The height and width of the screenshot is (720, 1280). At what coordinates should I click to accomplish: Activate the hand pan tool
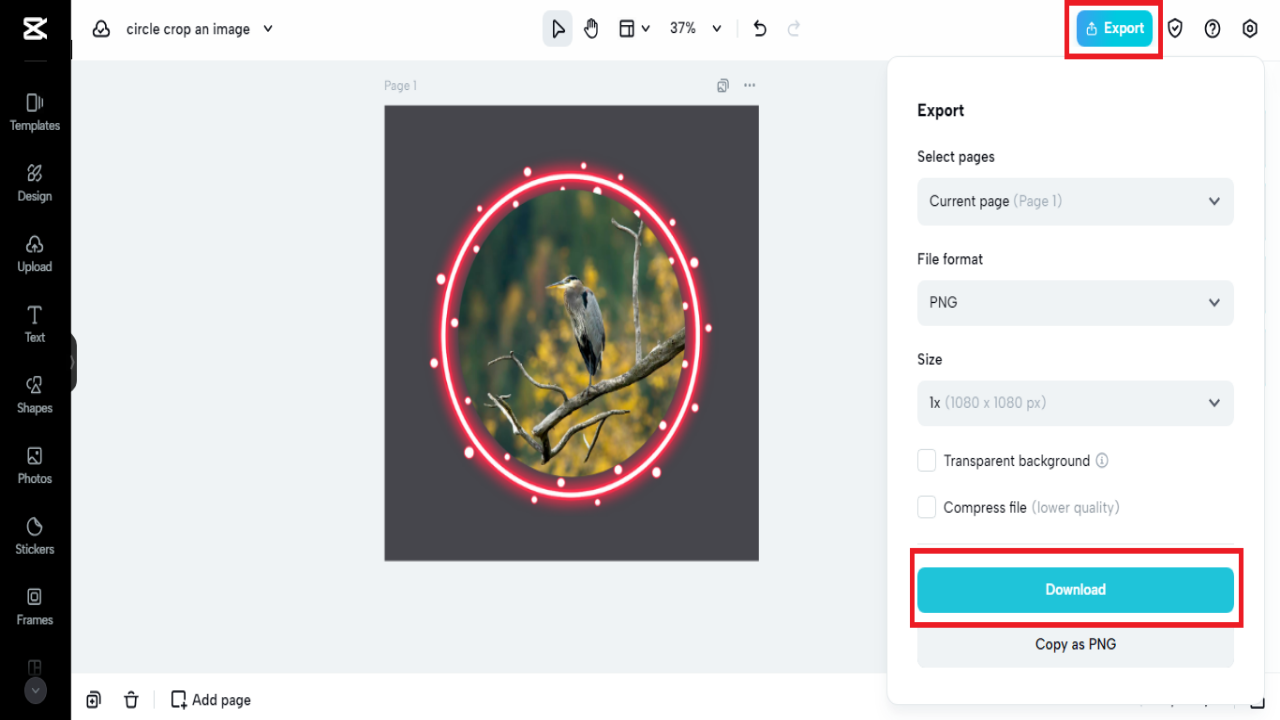(591, 29)
